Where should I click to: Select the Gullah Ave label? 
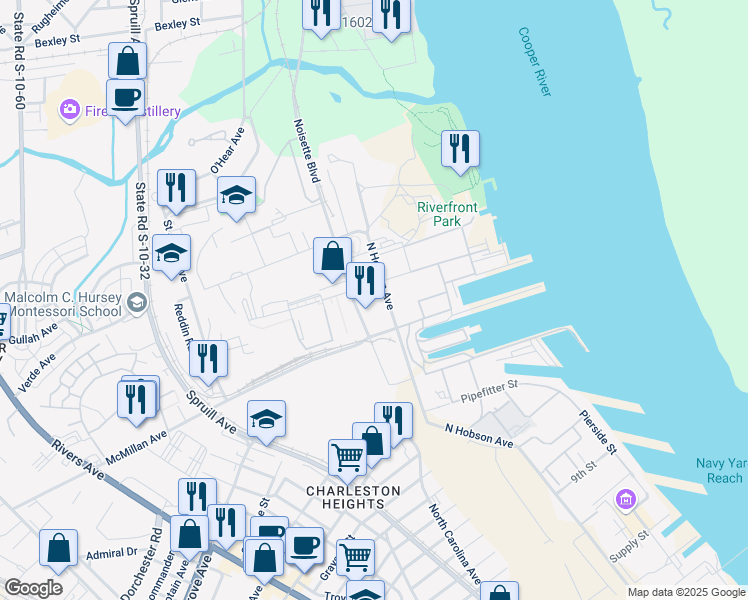pyautogui.click(x=33, y=334)
